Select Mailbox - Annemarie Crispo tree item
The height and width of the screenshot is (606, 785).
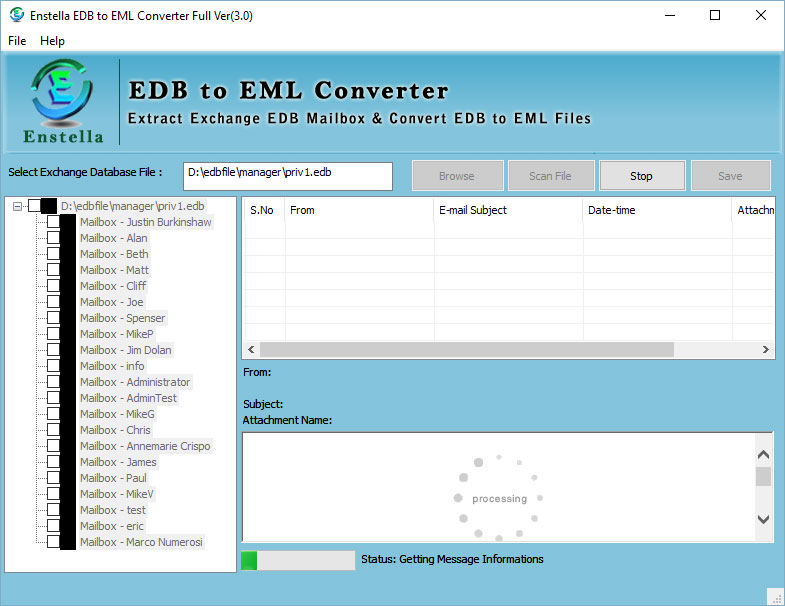click(145, 446)
